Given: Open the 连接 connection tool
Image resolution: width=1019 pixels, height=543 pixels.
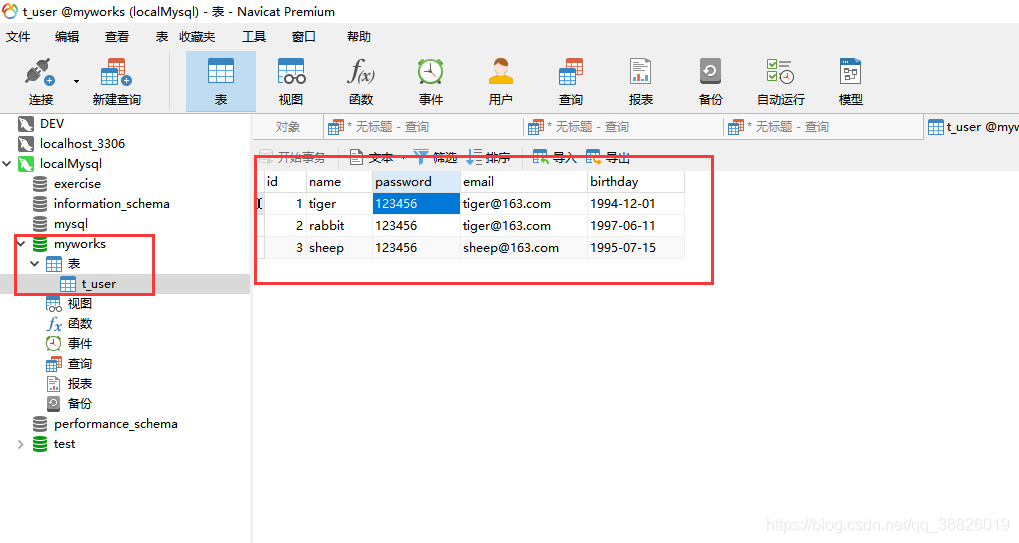Looking at the screenshot, I should point(40,82).
